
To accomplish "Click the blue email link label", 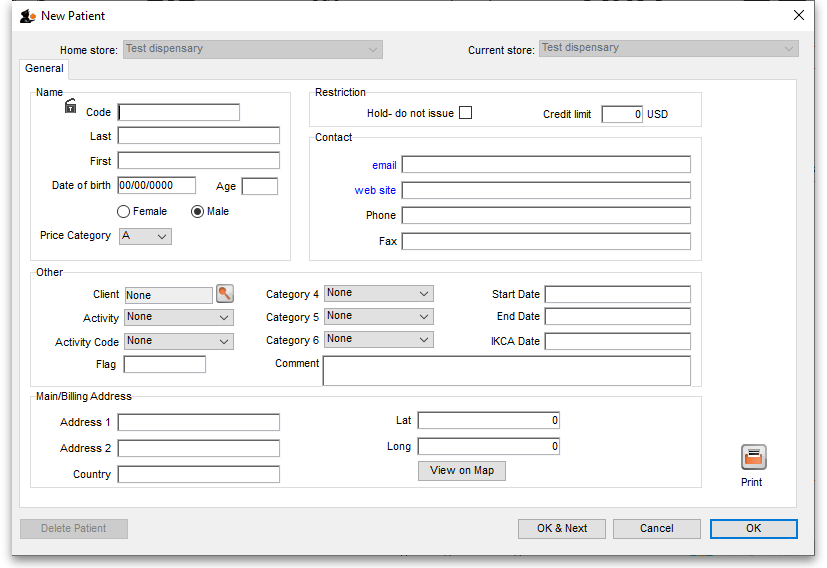I will pyautogui.click(x=384, y=165).
